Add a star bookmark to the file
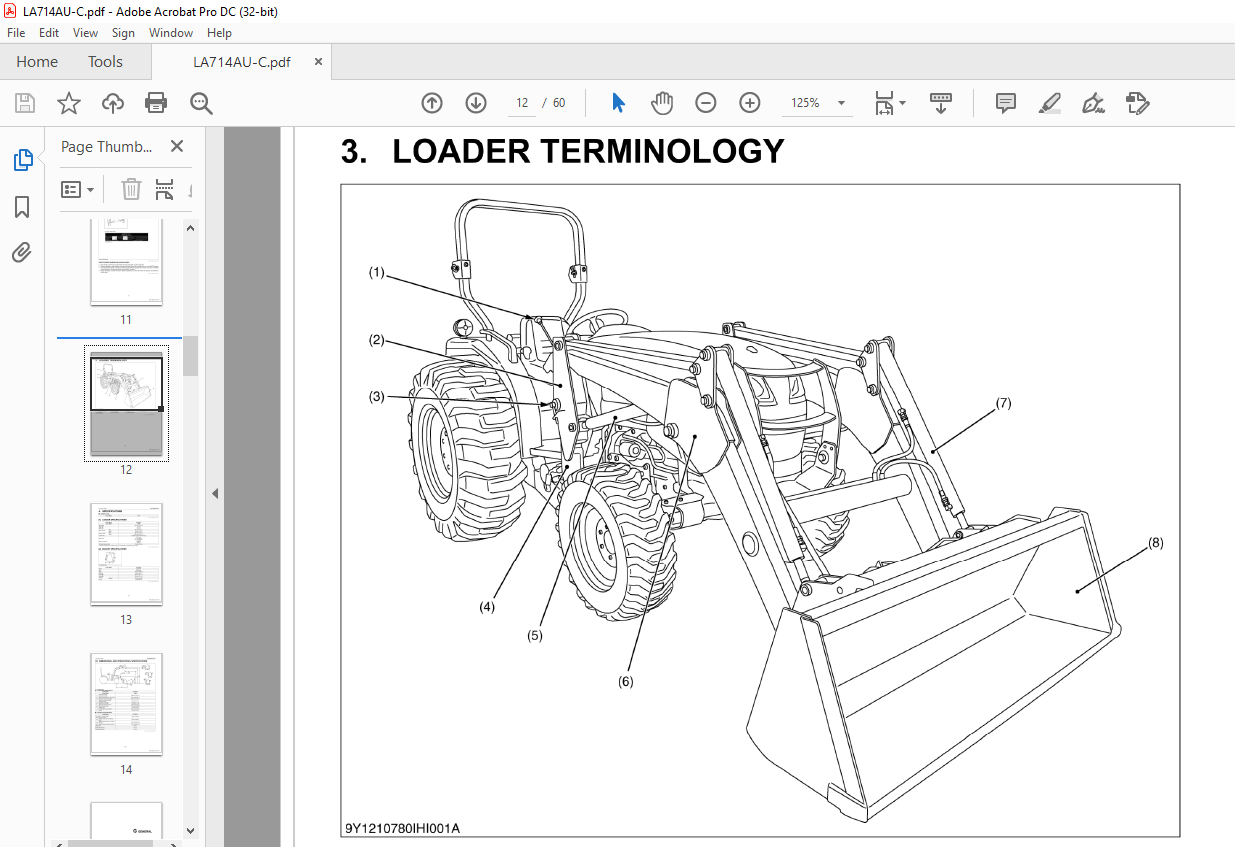 (68, 103)
